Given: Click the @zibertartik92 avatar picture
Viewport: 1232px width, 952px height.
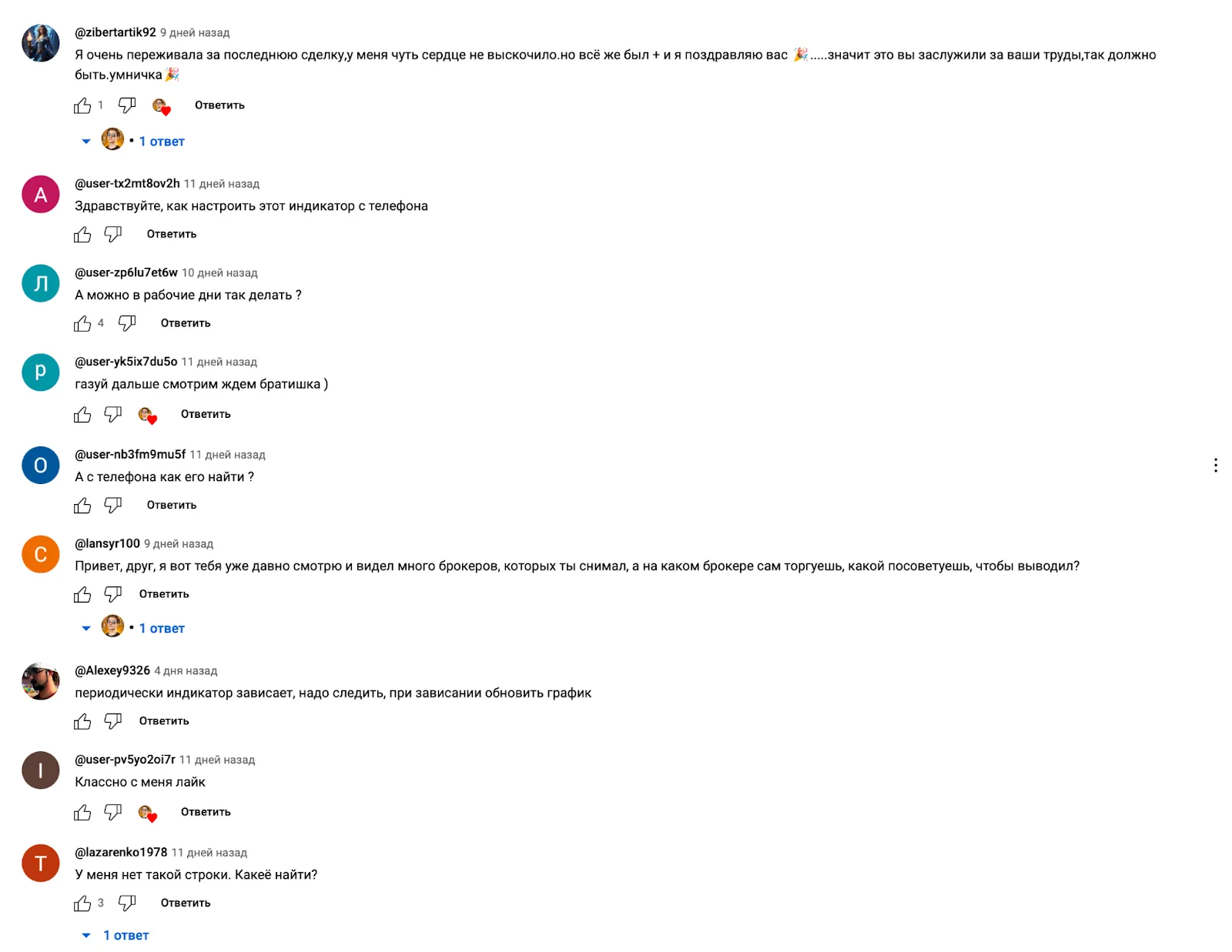Looking at the screenshot, I should click(x=41, y=43).
